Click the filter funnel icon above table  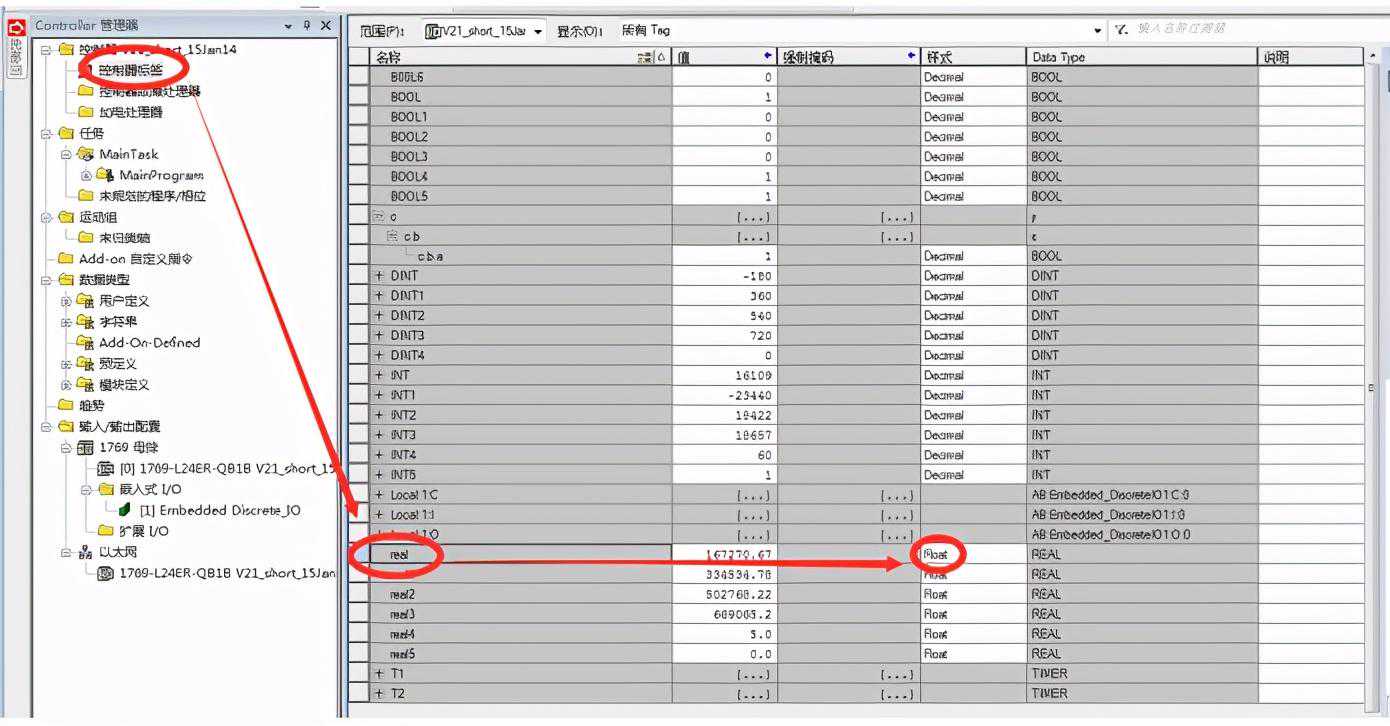click(x=1122, y=30)
